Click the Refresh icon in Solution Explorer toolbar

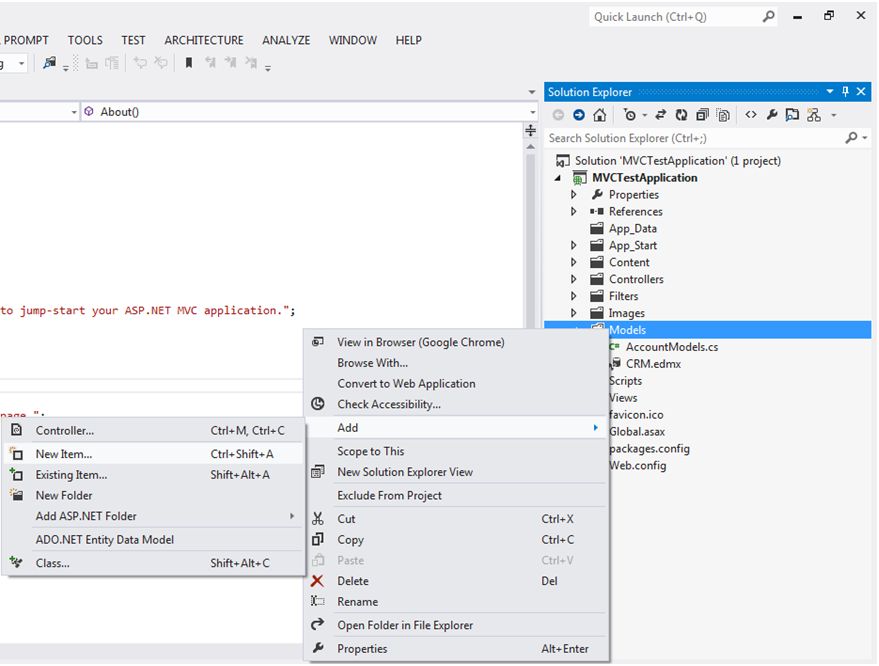pyautogui.click(x=681, y=115)
